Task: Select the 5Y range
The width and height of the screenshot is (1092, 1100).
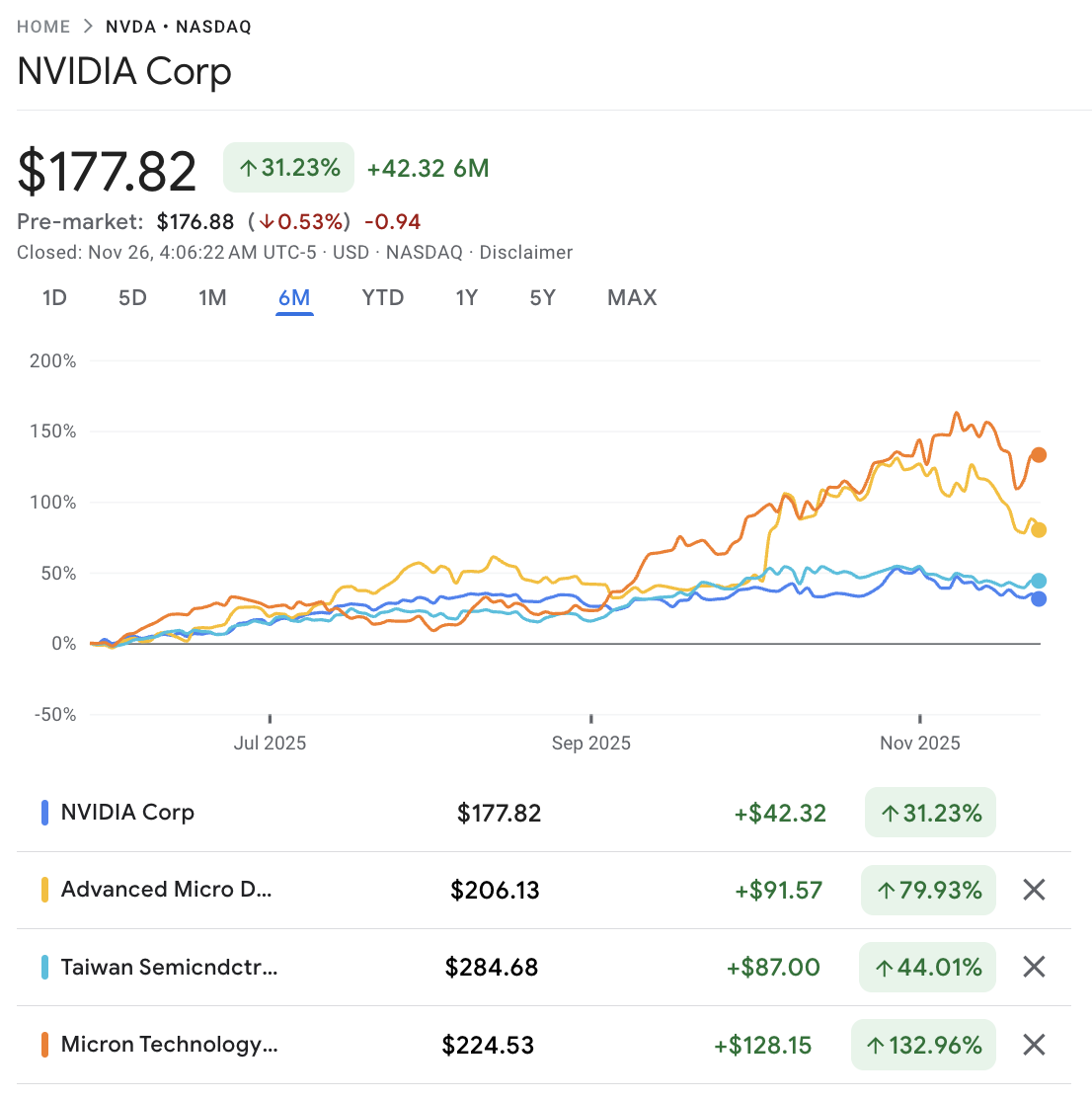Action: pos(542,297)
